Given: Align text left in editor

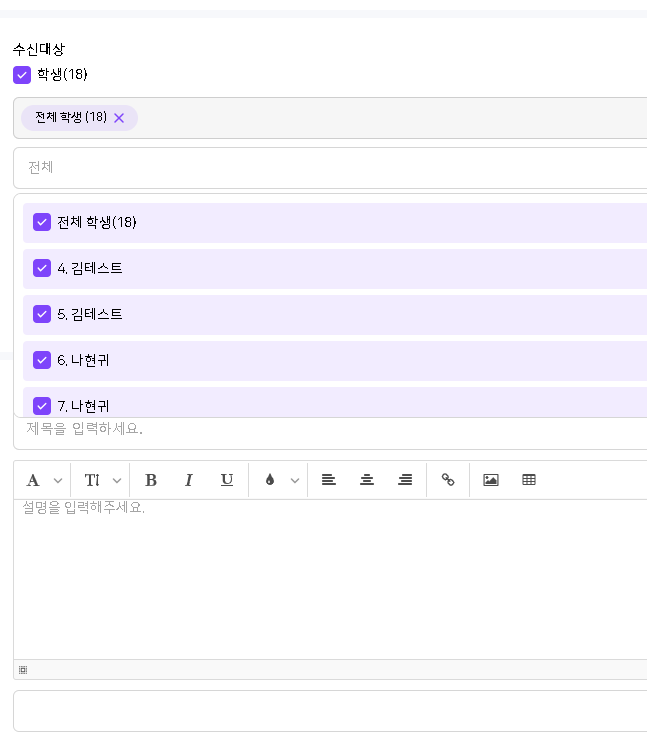Looking at the screenshot, I should point(328,480).
